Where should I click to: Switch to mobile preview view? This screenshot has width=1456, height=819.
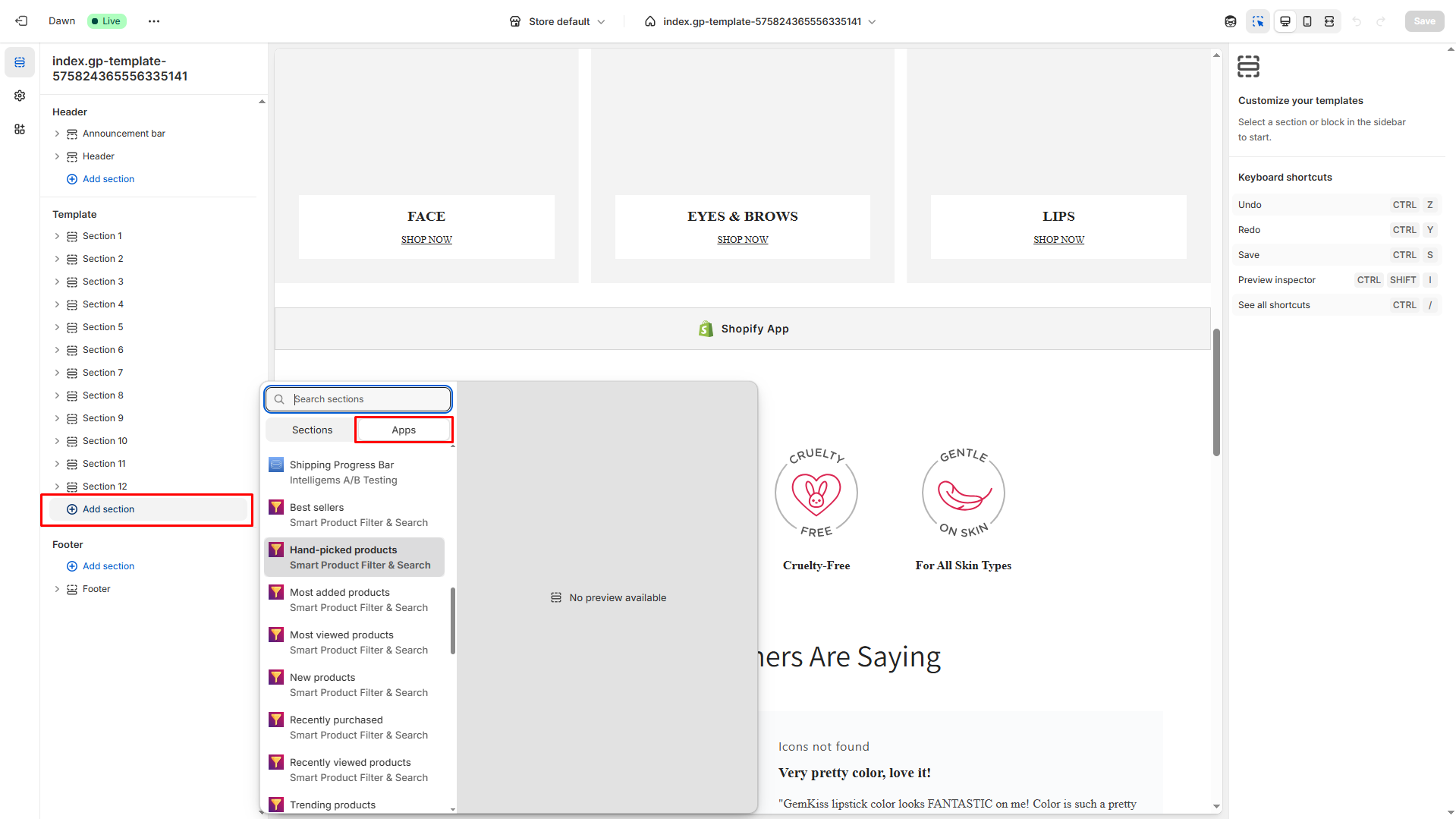1307,21
